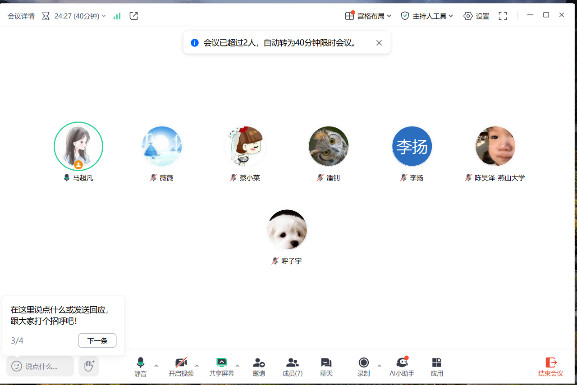Click the red end meeting (结束会议) button
Image resolution: width=577 pixels, height=385 pixels.
point(551,367)
